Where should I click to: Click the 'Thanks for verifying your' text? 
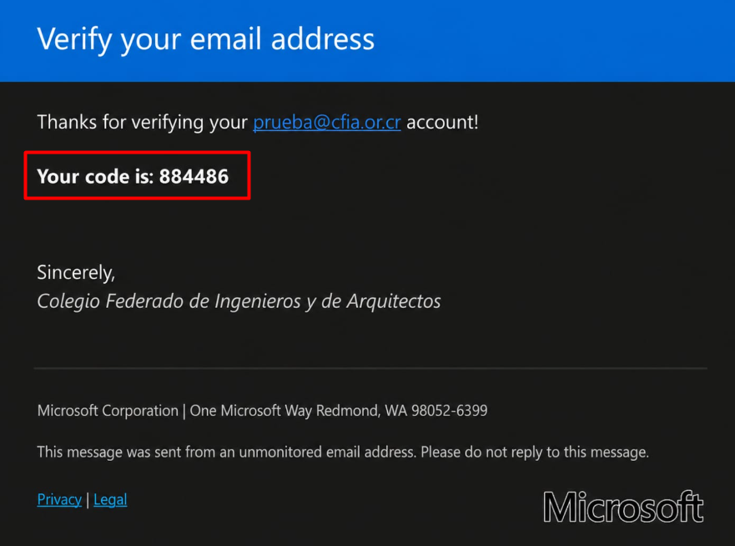click(142, 122)
